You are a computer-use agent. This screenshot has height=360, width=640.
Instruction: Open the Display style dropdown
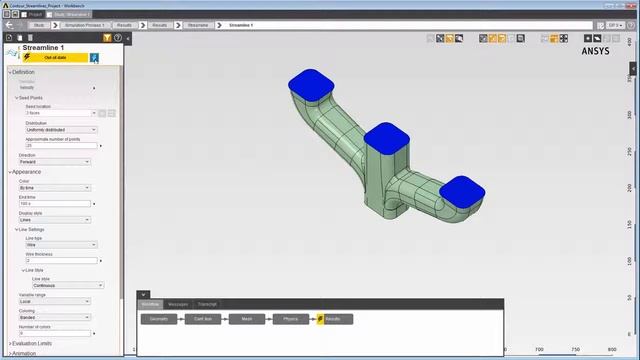tap(54, 220)
